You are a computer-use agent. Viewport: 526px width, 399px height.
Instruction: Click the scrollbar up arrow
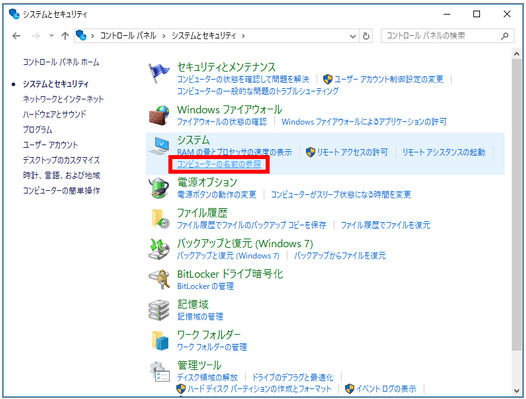pos(517,54)
